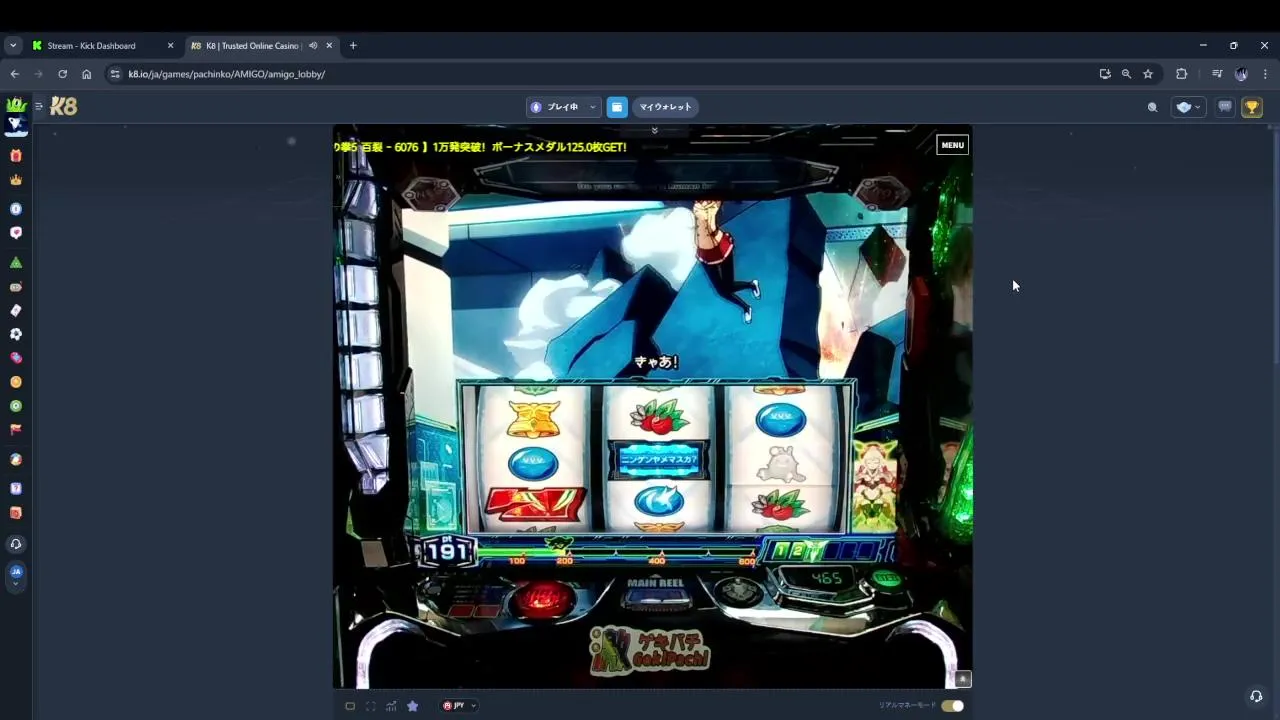
Task: Open the red gift box sidebar icon
Action: [x=16, y=156]
